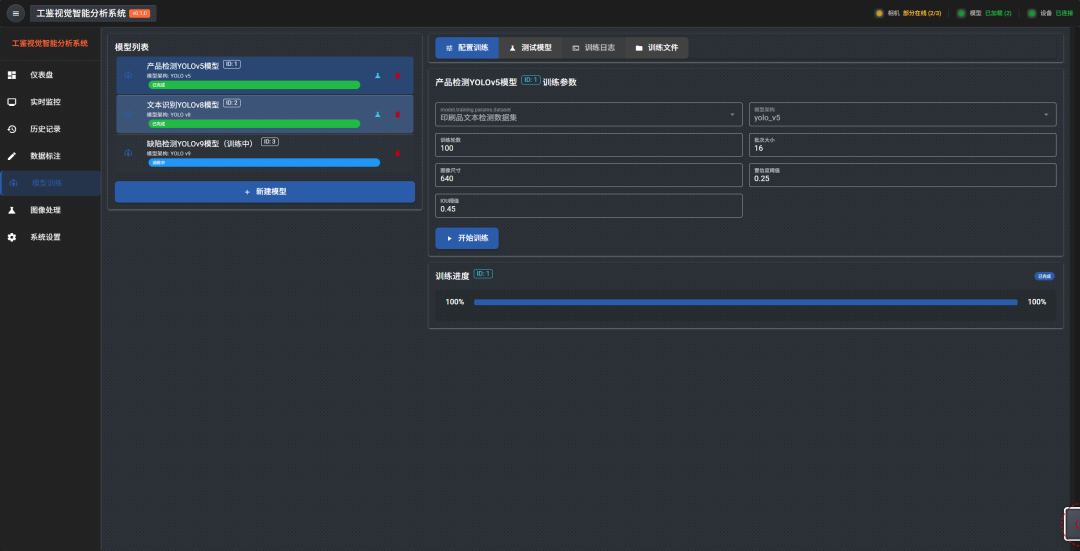Click the model icon left of 缺陷检测YOLOv9模型

click(128, 153)
